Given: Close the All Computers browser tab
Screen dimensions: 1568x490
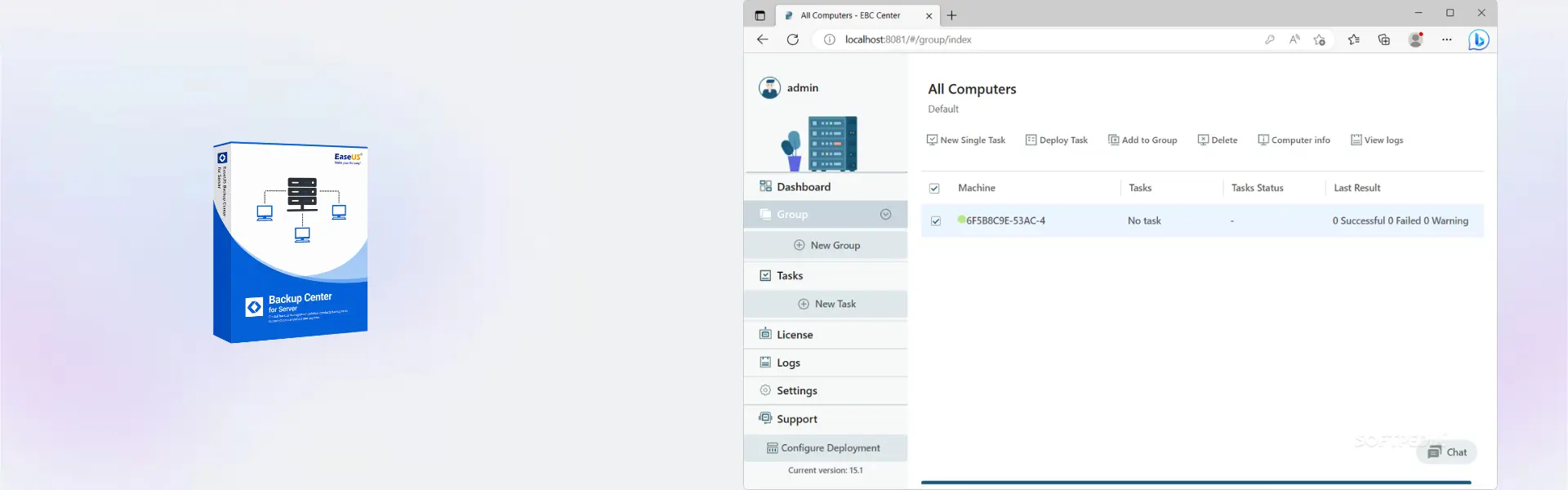Looking at the screenshot, I should point(929,16).
